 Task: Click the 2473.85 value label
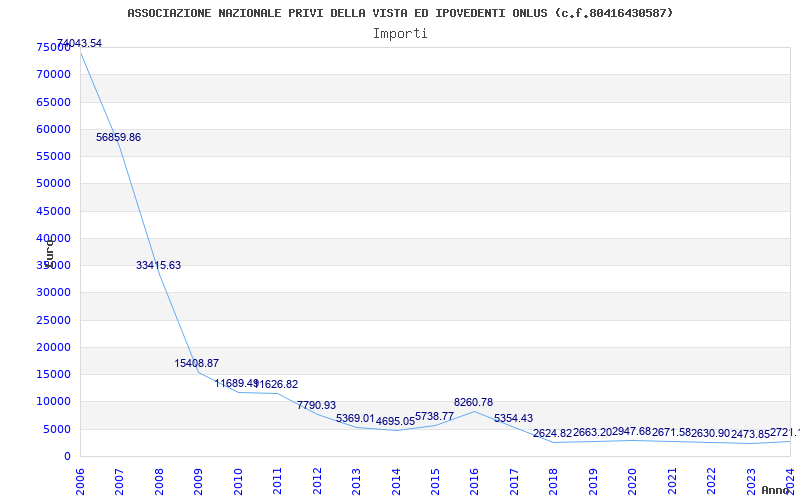(750, 435)
